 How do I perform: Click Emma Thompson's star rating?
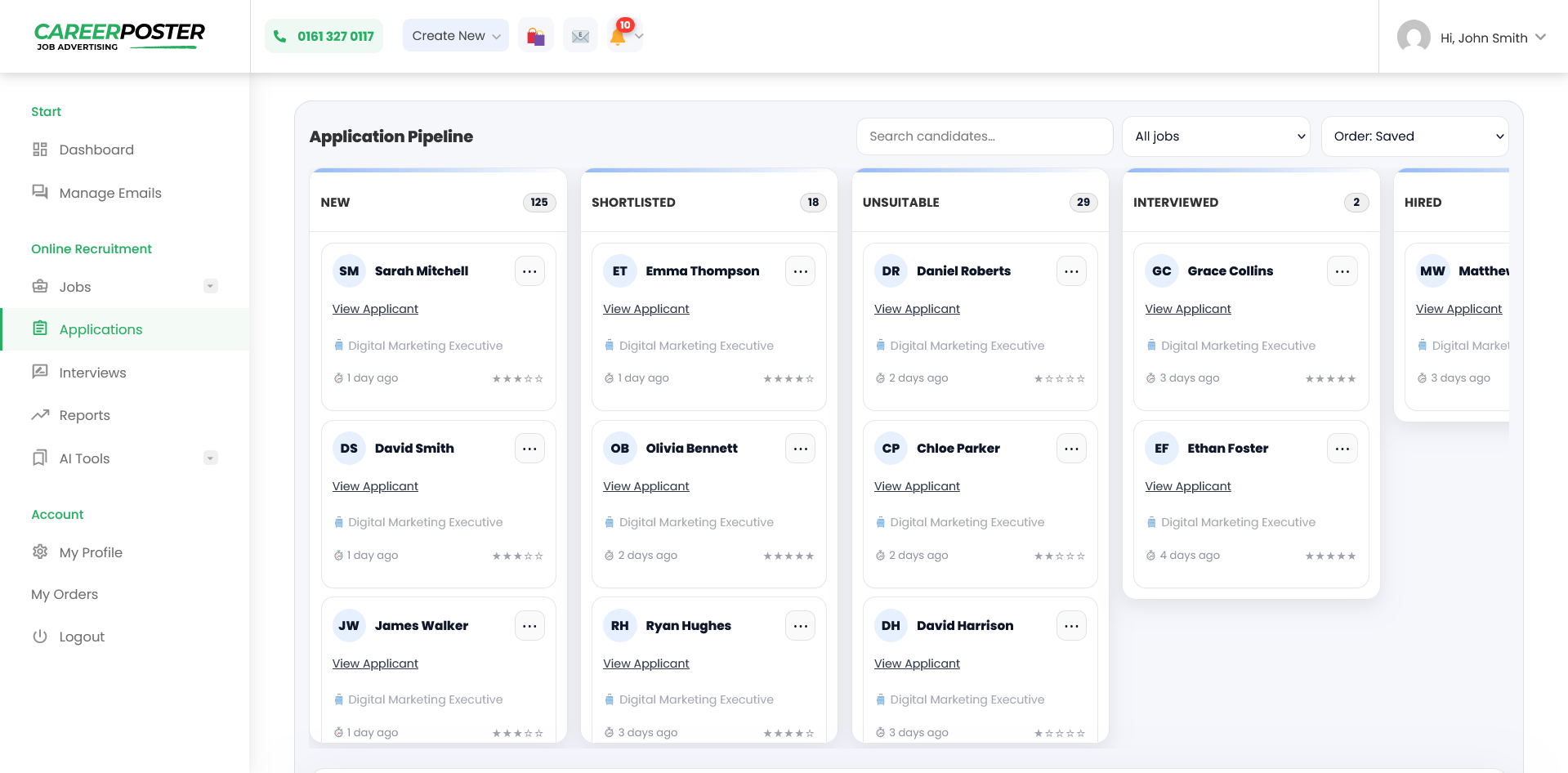[788, 379]
